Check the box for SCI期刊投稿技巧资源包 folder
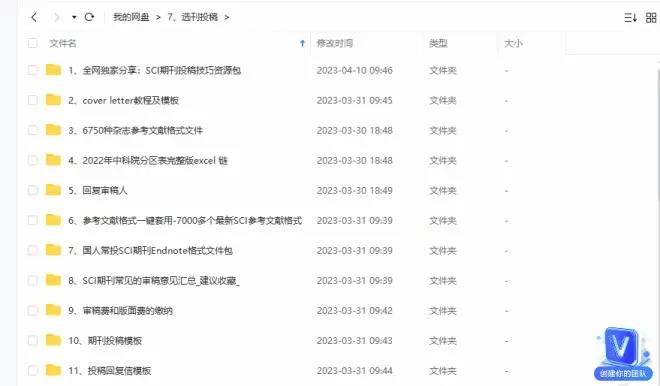This screenshot has width=660, height=386. pyautogui.click(x=32, y=70)
